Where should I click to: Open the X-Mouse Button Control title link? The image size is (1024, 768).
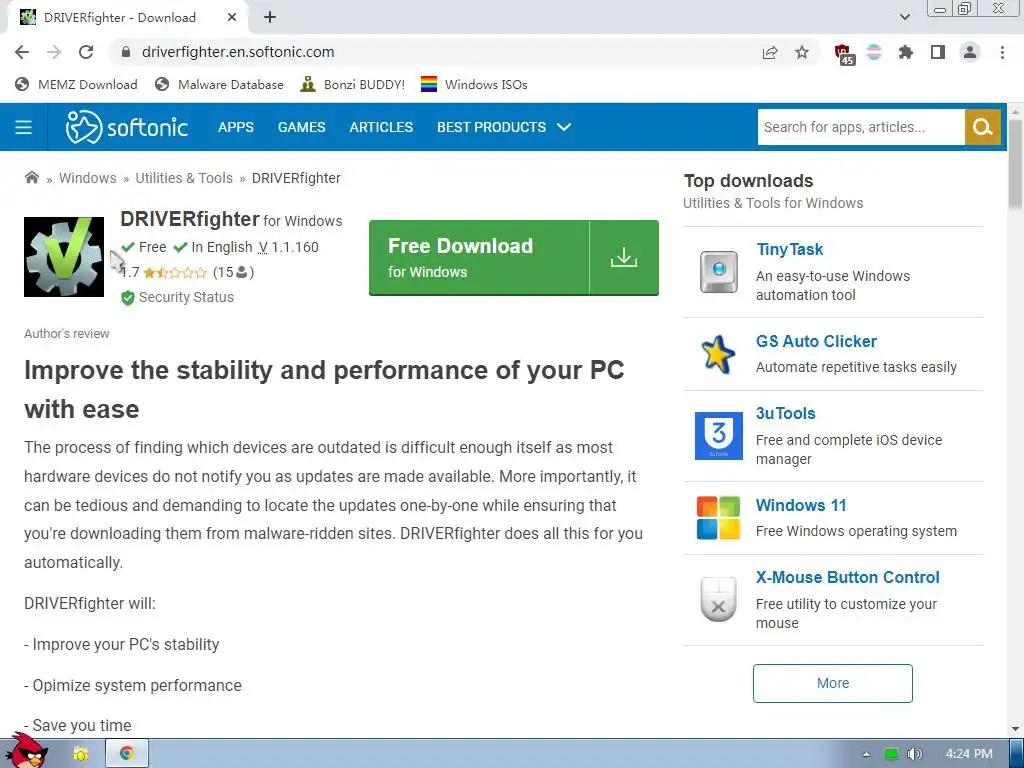click(x=847, y=577)
